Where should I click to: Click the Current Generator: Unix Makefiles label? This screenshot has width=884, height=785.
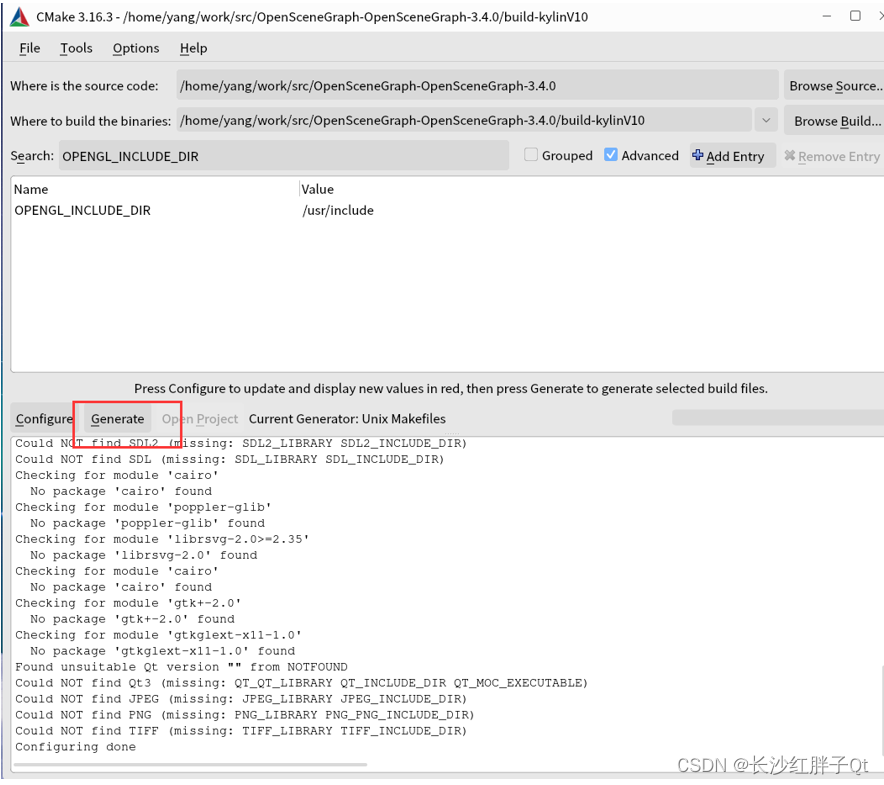click(x=347, y=419)
